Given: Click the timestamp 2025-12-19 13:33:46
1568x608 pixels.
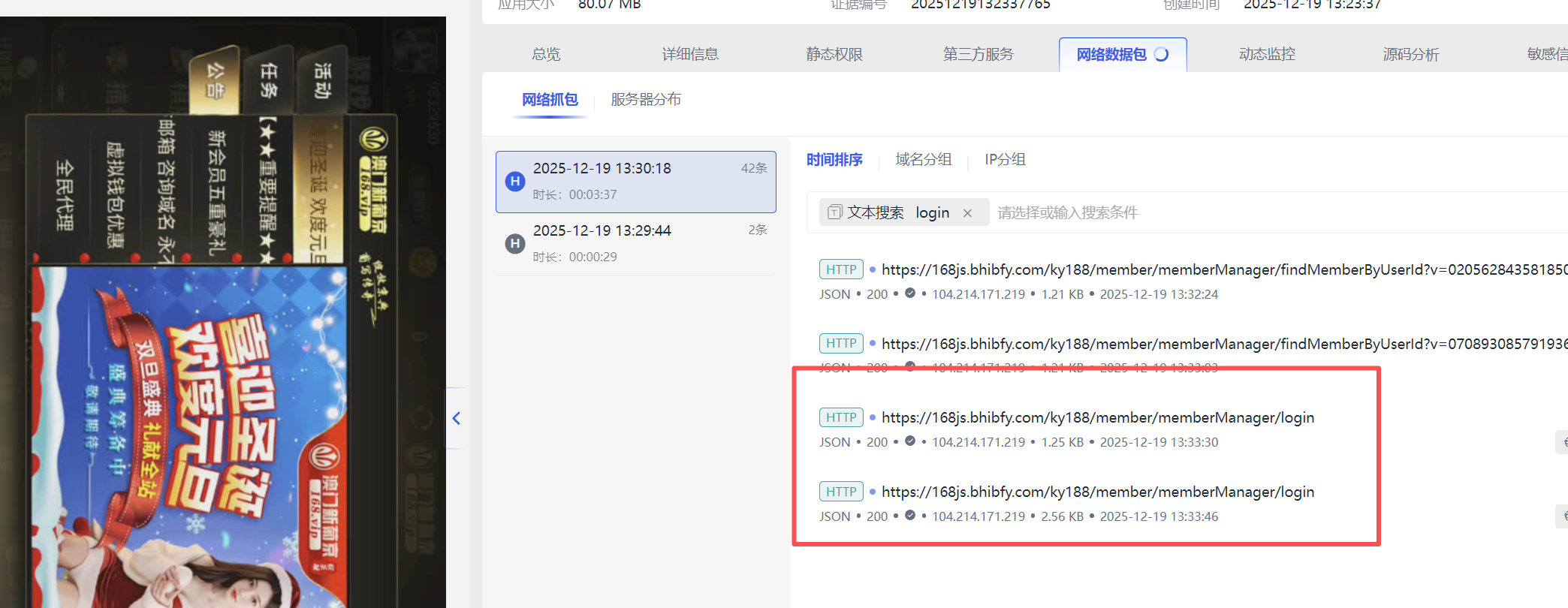Looking at the screenshot, I should 1159,516.
